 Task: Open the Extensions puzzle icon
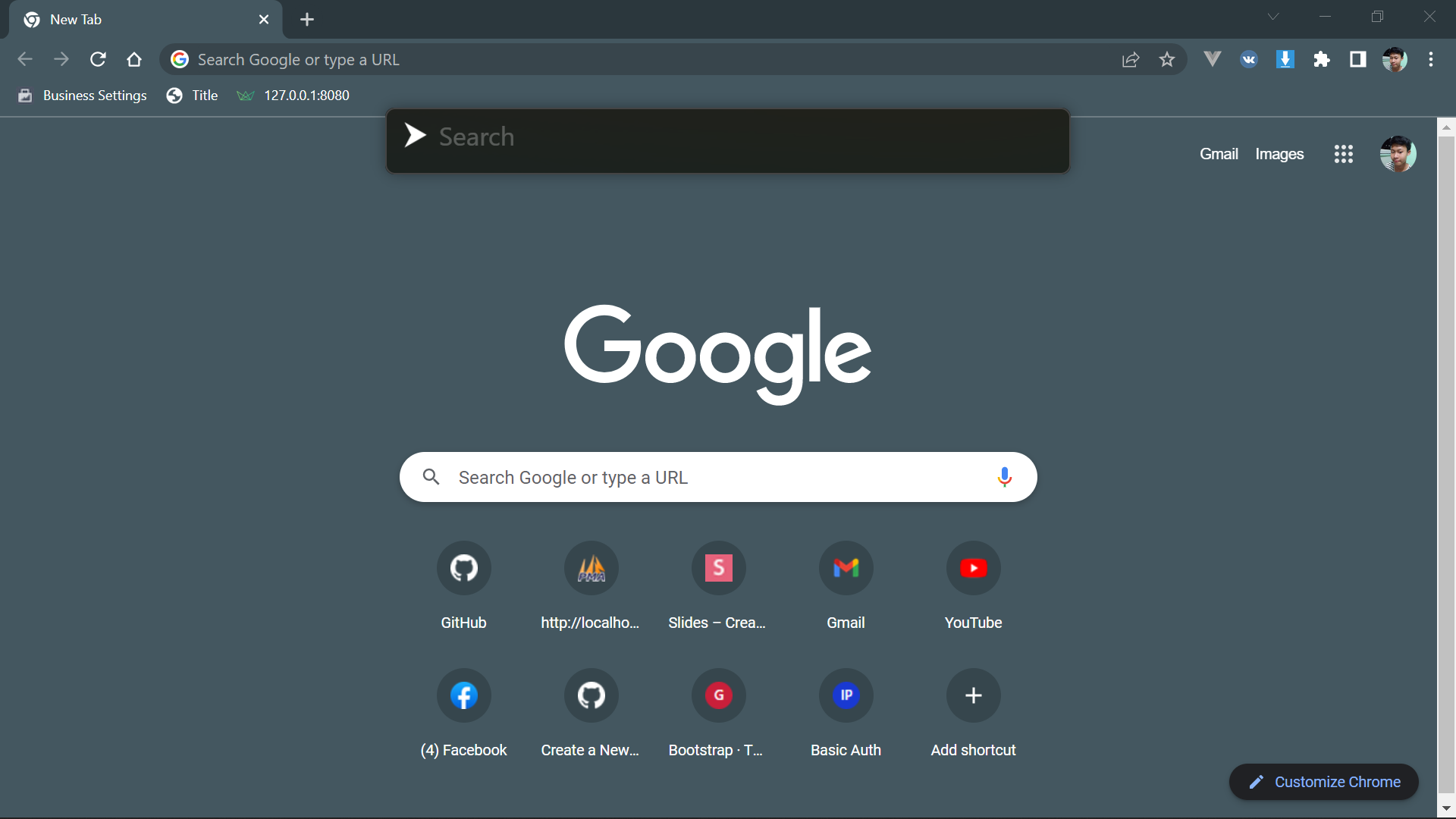point(1322,59)
